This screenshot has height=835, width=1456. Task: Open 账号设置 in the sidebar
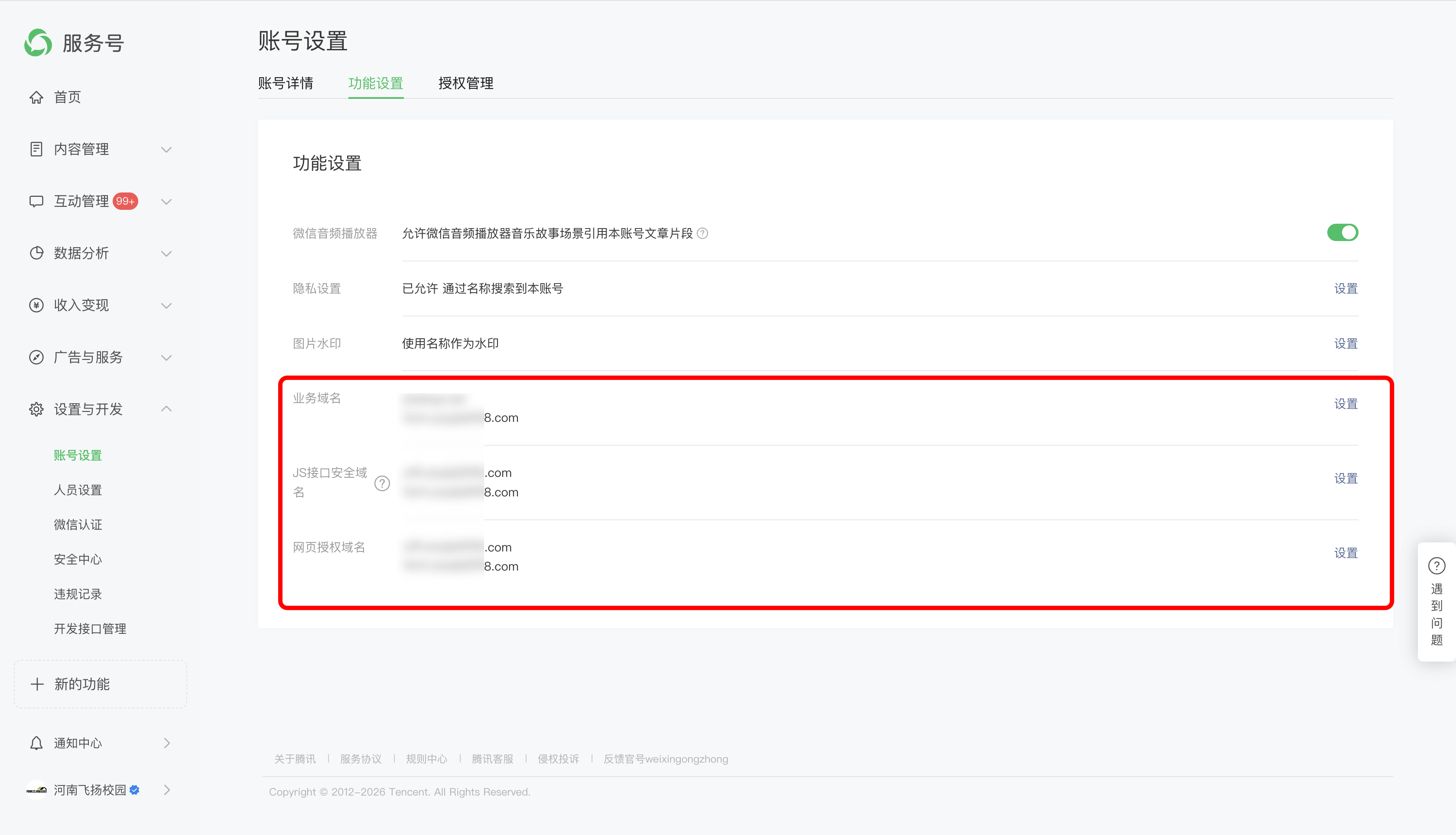(x=78, y=455)
